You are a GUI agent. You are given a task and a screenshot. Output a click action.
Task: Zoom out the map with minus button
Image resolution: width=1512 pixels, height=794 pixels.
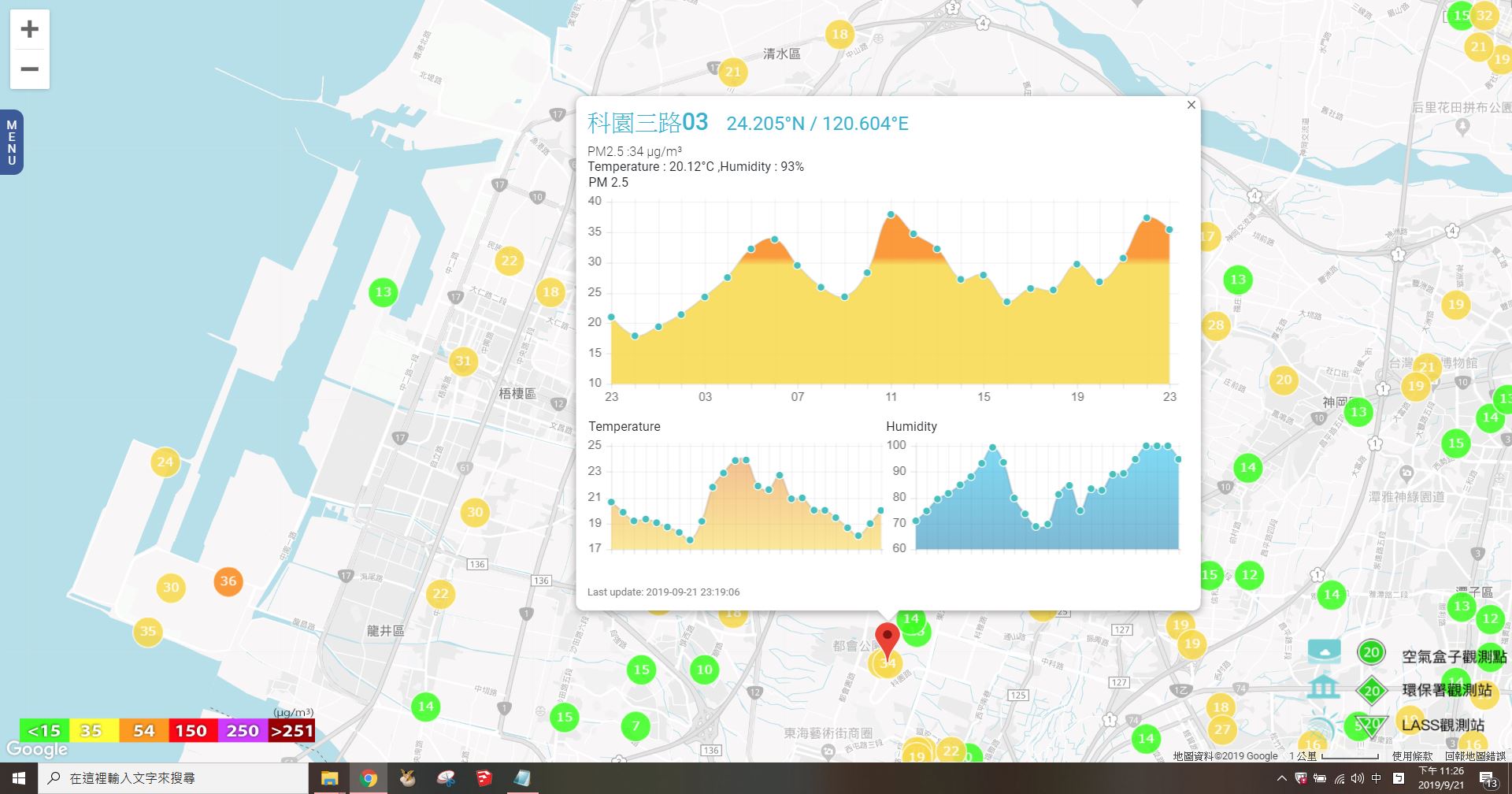30,69
